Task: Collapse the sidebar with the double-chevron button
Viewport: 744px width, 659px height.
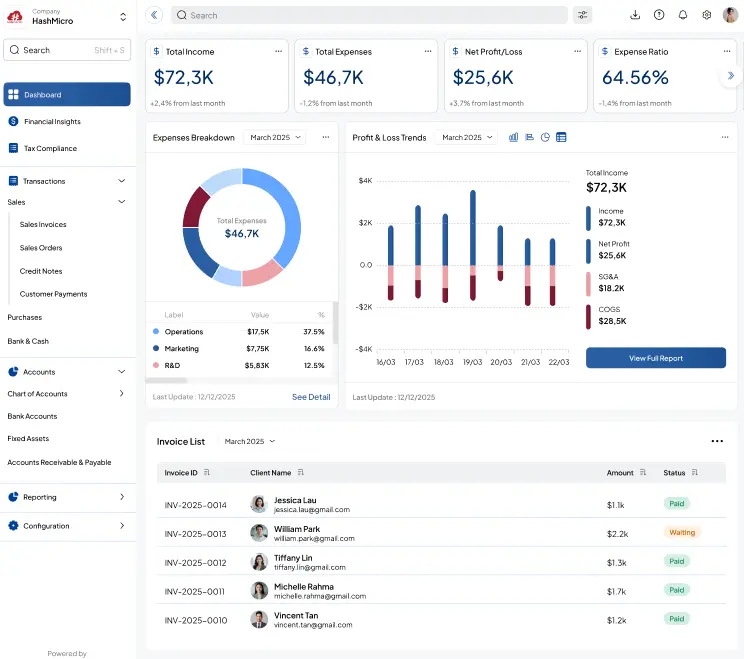Action: [154, 15]
